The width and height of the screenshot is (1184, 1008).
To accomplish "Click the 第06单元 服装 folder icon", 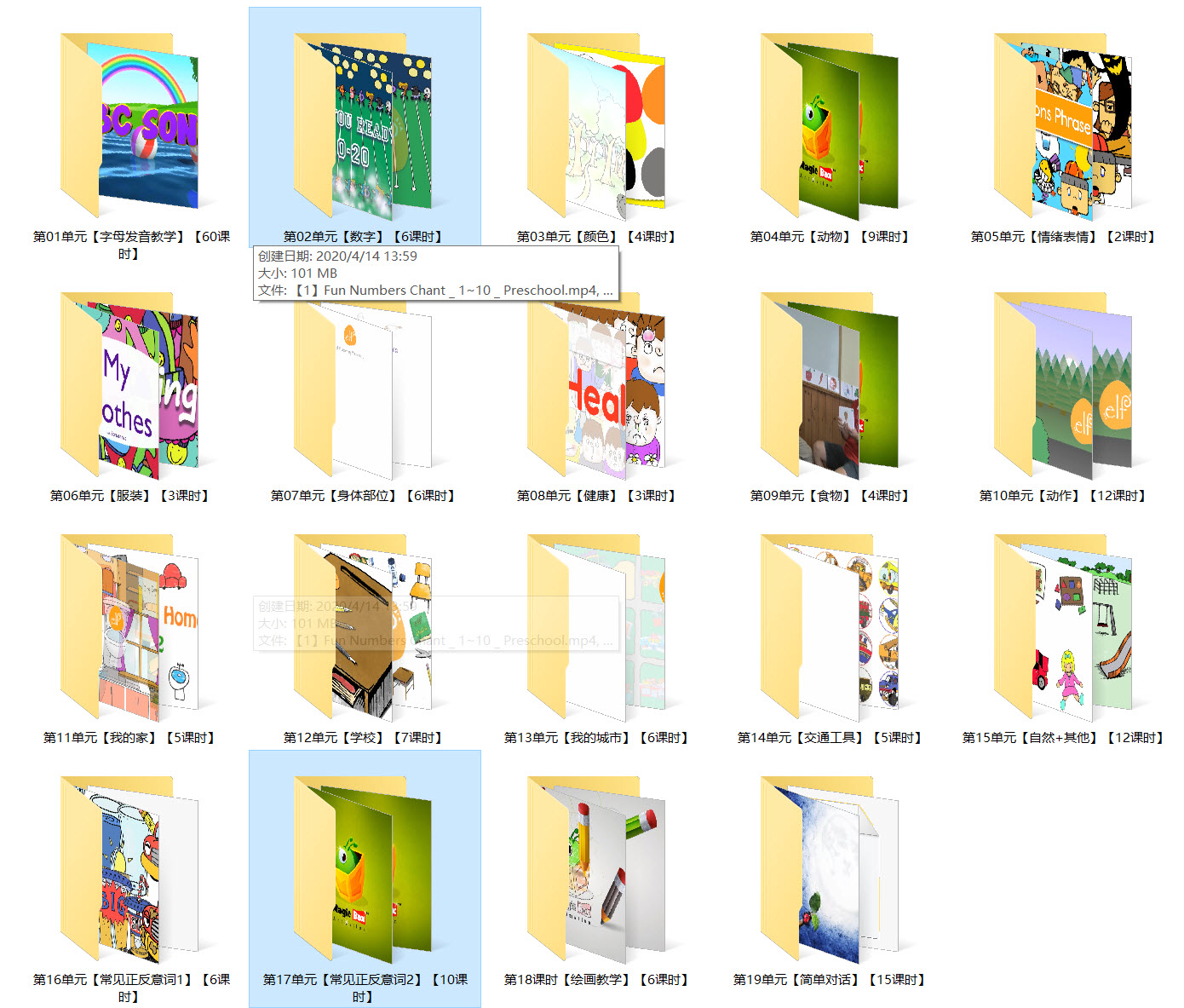I will [x=129, y=385].
